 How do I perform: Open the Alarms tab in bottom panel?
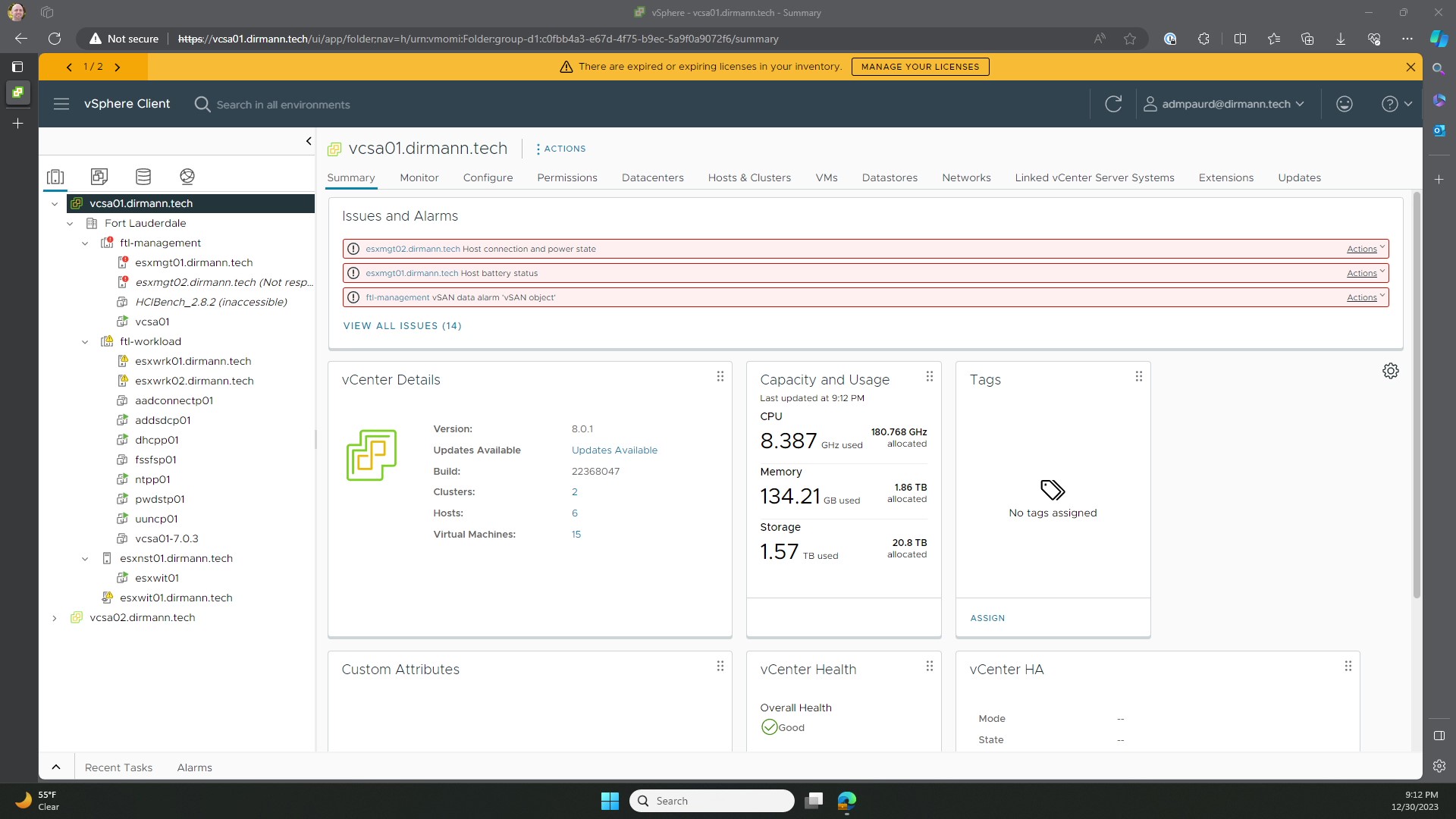coord(195,767)
